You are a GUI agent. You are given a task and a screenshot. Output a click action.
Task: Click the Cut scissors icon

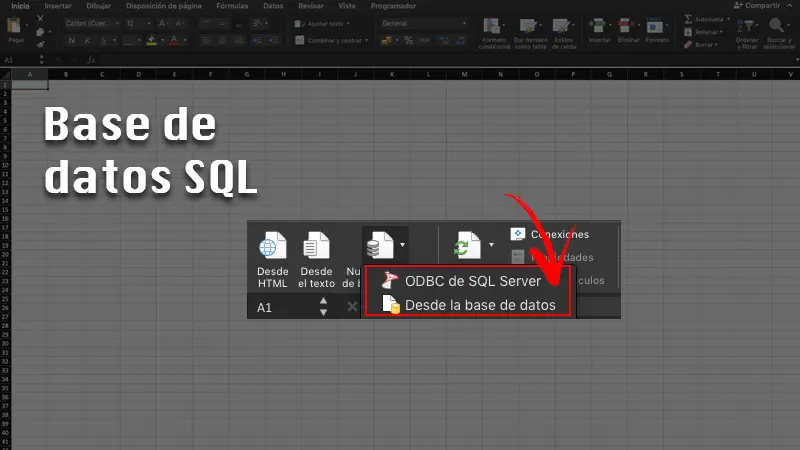[40, 18]
